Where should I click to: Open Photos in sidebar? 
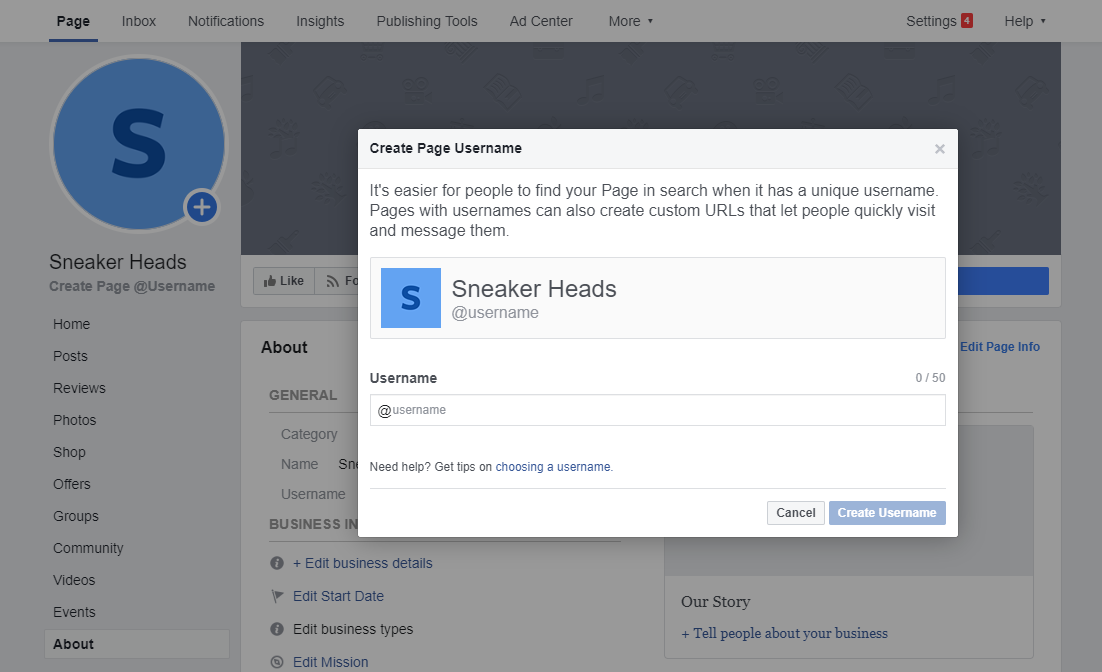pyautogui.click(x=74, y=420)
